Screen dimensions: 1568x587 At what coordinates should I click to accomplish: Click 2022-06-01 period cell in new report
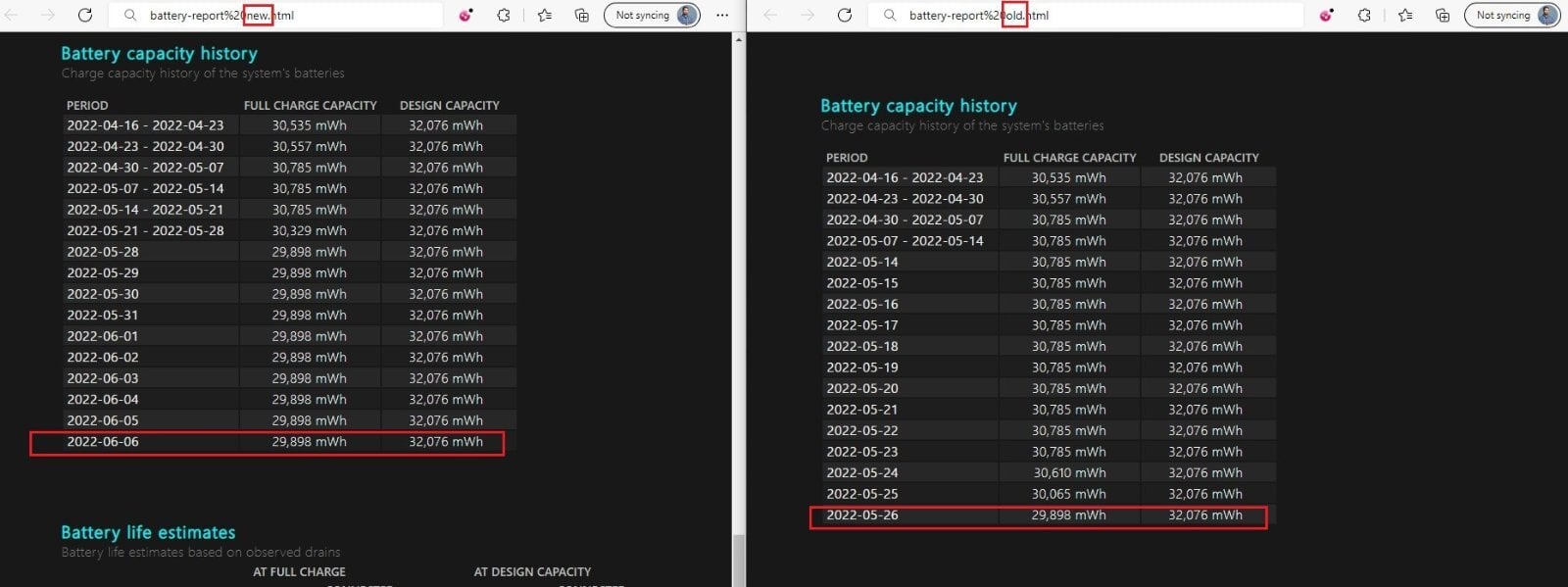click(x=103, y=336)
